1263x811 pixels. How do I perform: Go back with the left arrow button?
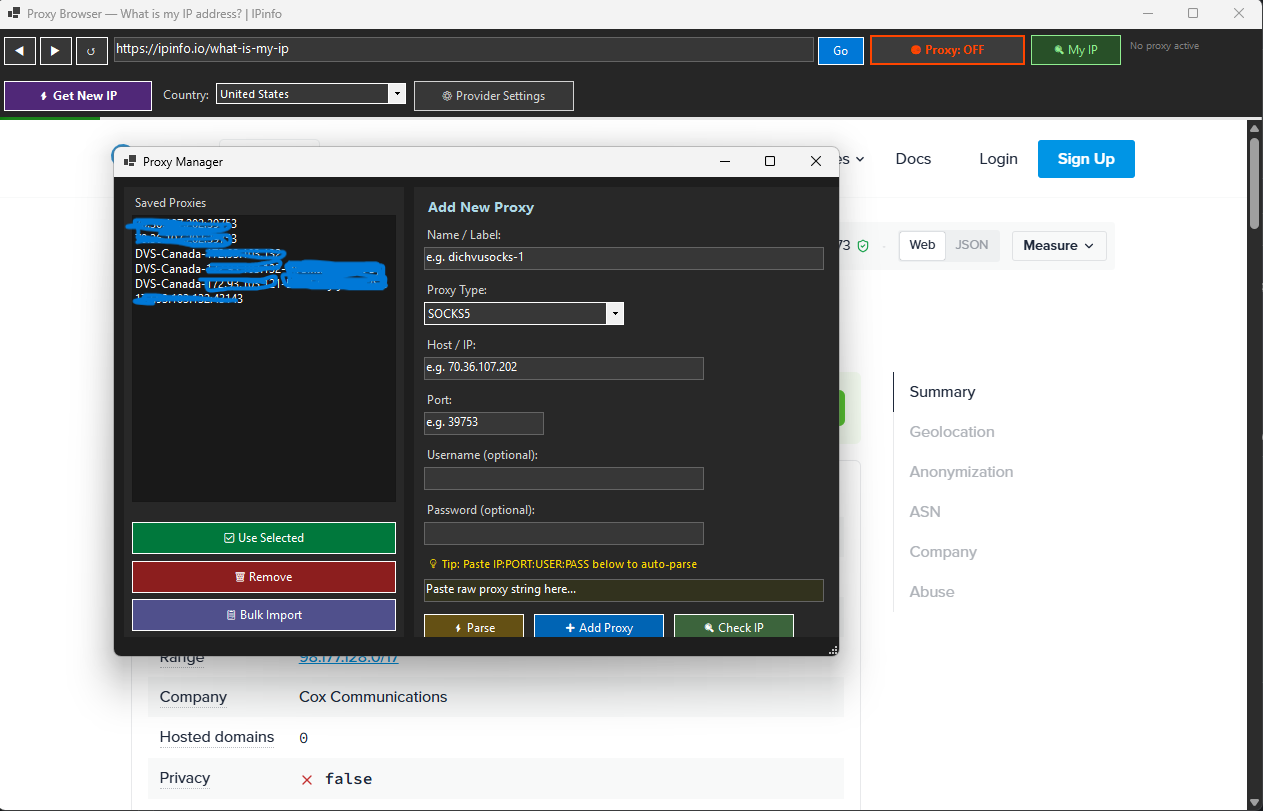tap(20, 50)
